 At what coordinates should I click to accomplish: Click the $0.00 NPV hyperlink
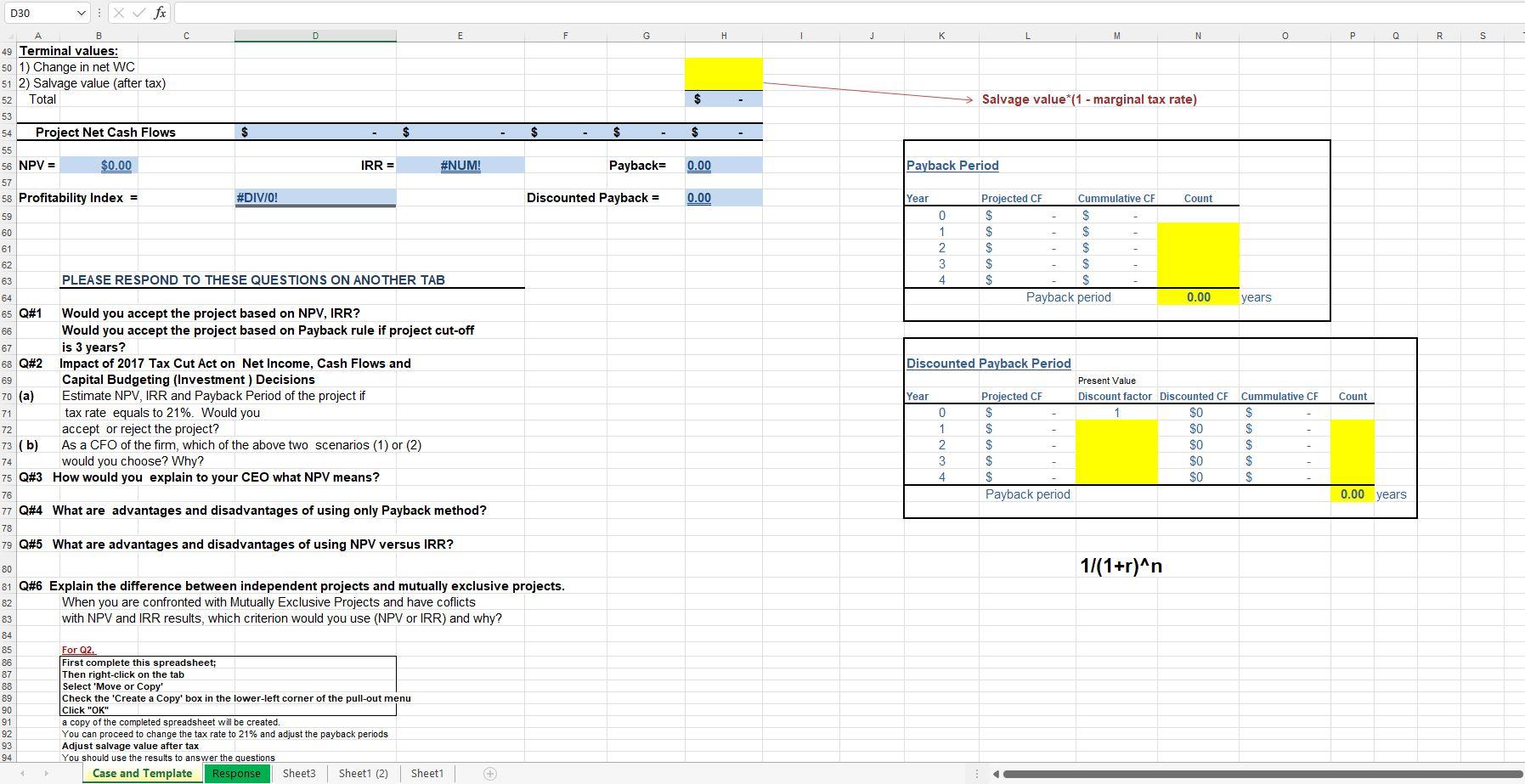(x=116, y=165)
